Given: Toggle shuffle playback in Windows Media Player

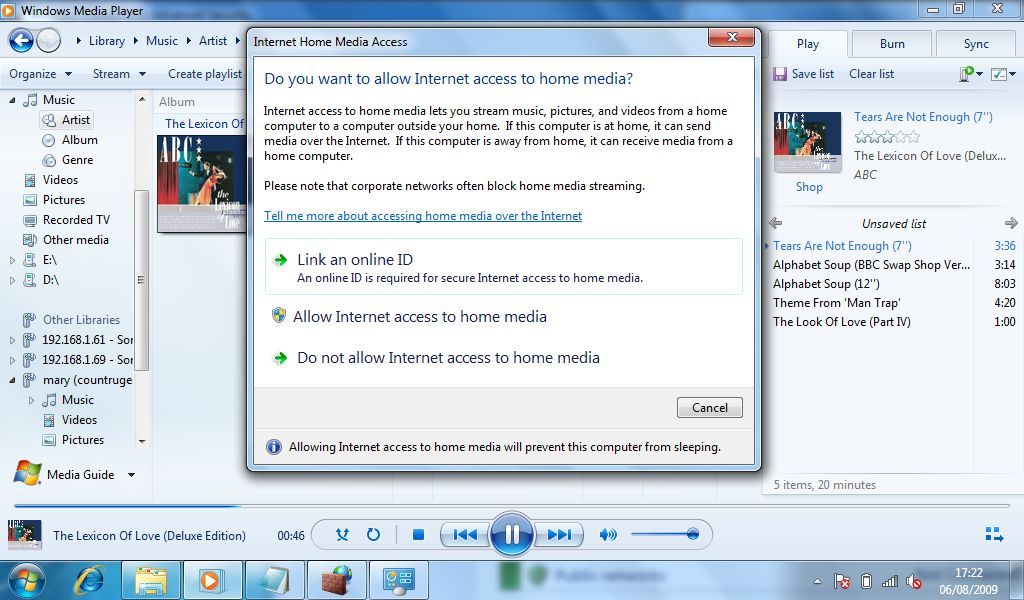Looking at the screenshot, I should pyautogui.click(x=340, y=535).
